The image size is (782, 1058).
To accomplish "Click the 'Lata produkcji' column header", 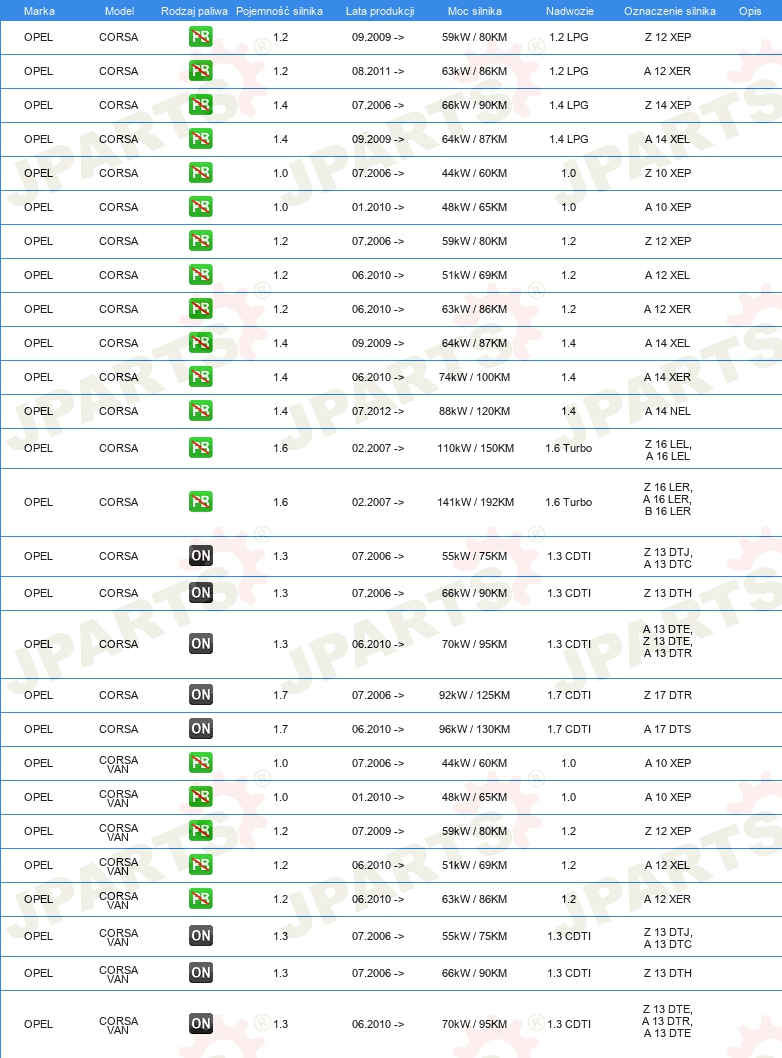I will point(380,11).
